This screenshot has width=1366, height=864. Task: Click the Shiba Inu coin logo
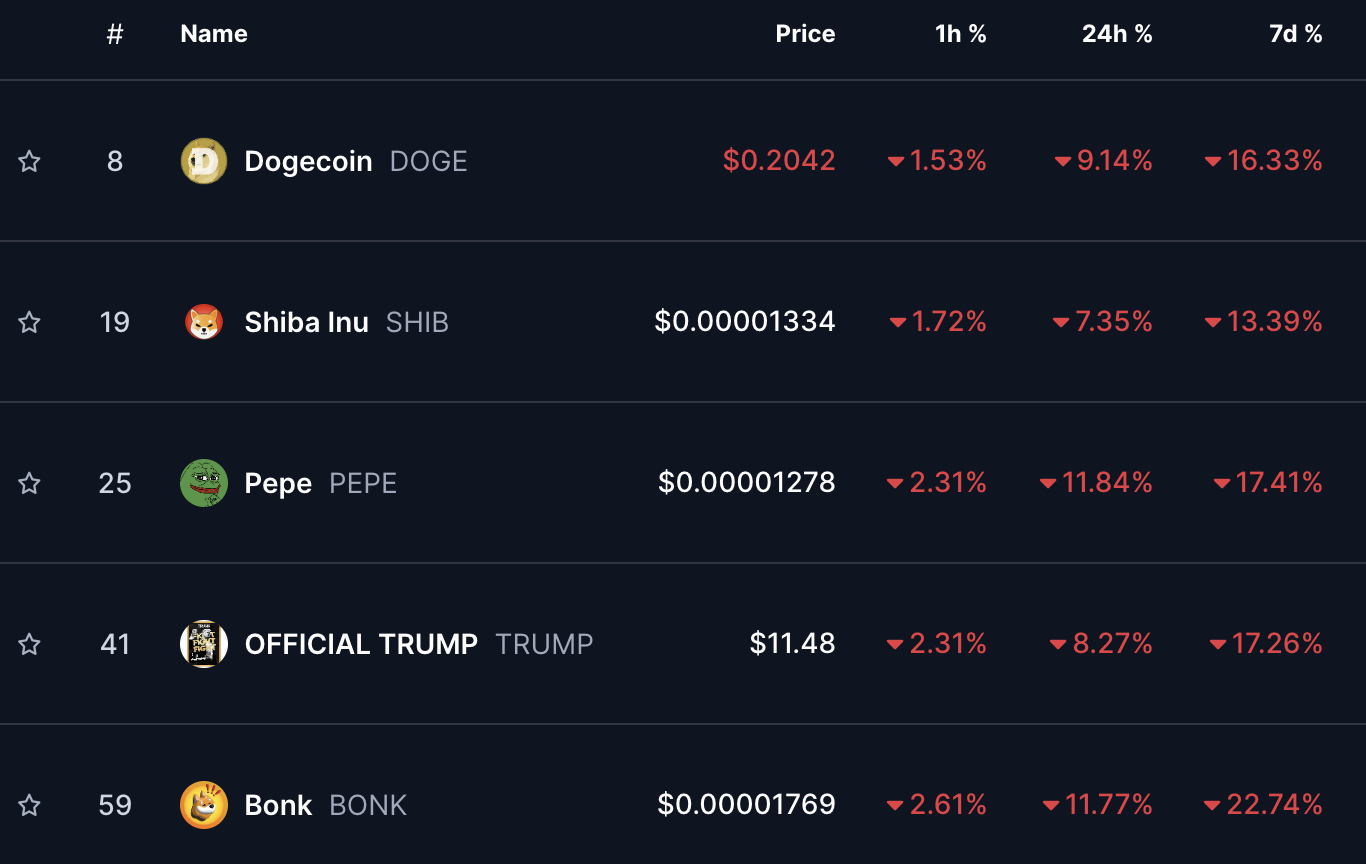point(204,322)
